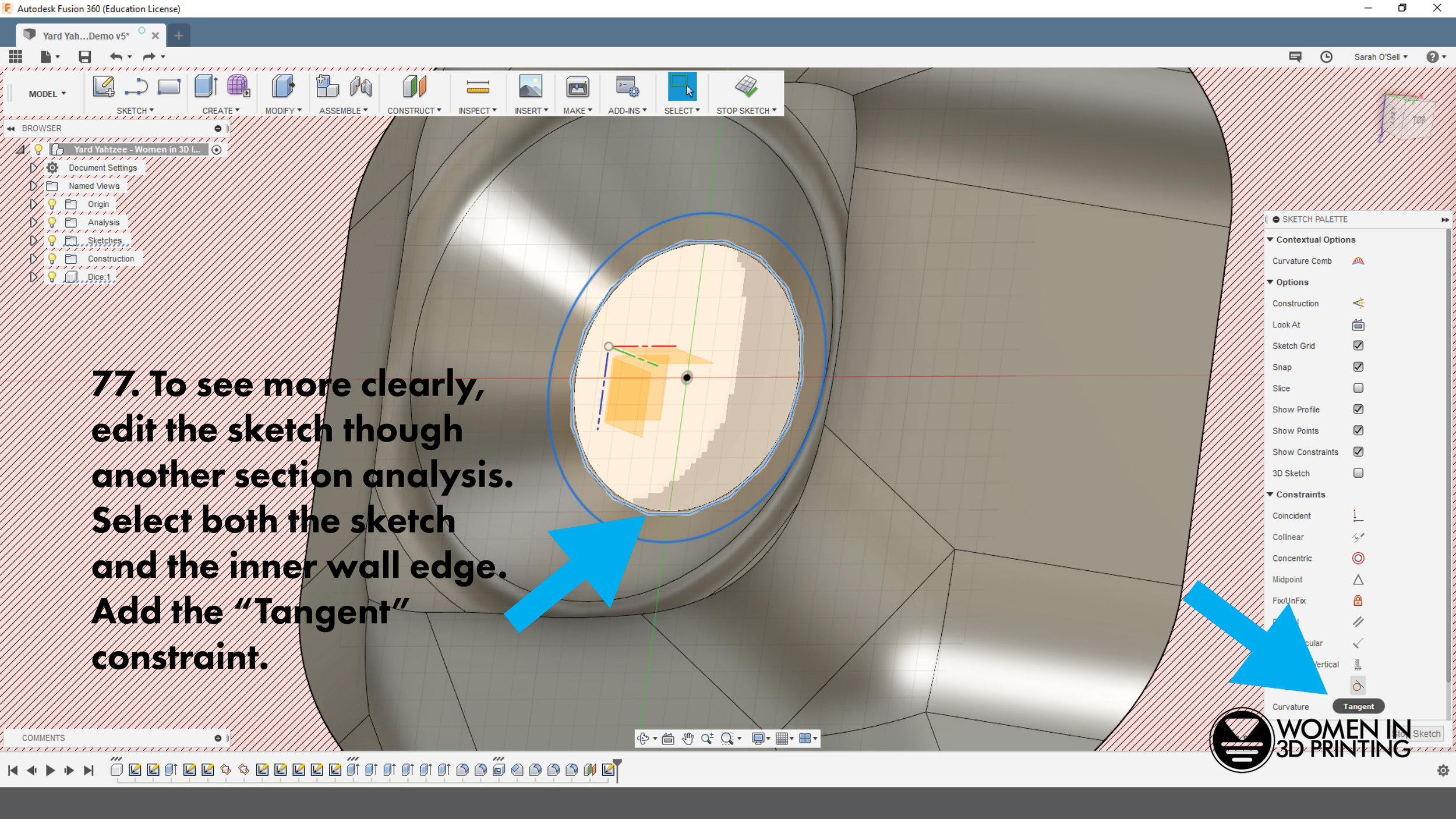Play the timeline animation
The height and width of the screenshot is (819, 1456).
[x=51, y=770]
